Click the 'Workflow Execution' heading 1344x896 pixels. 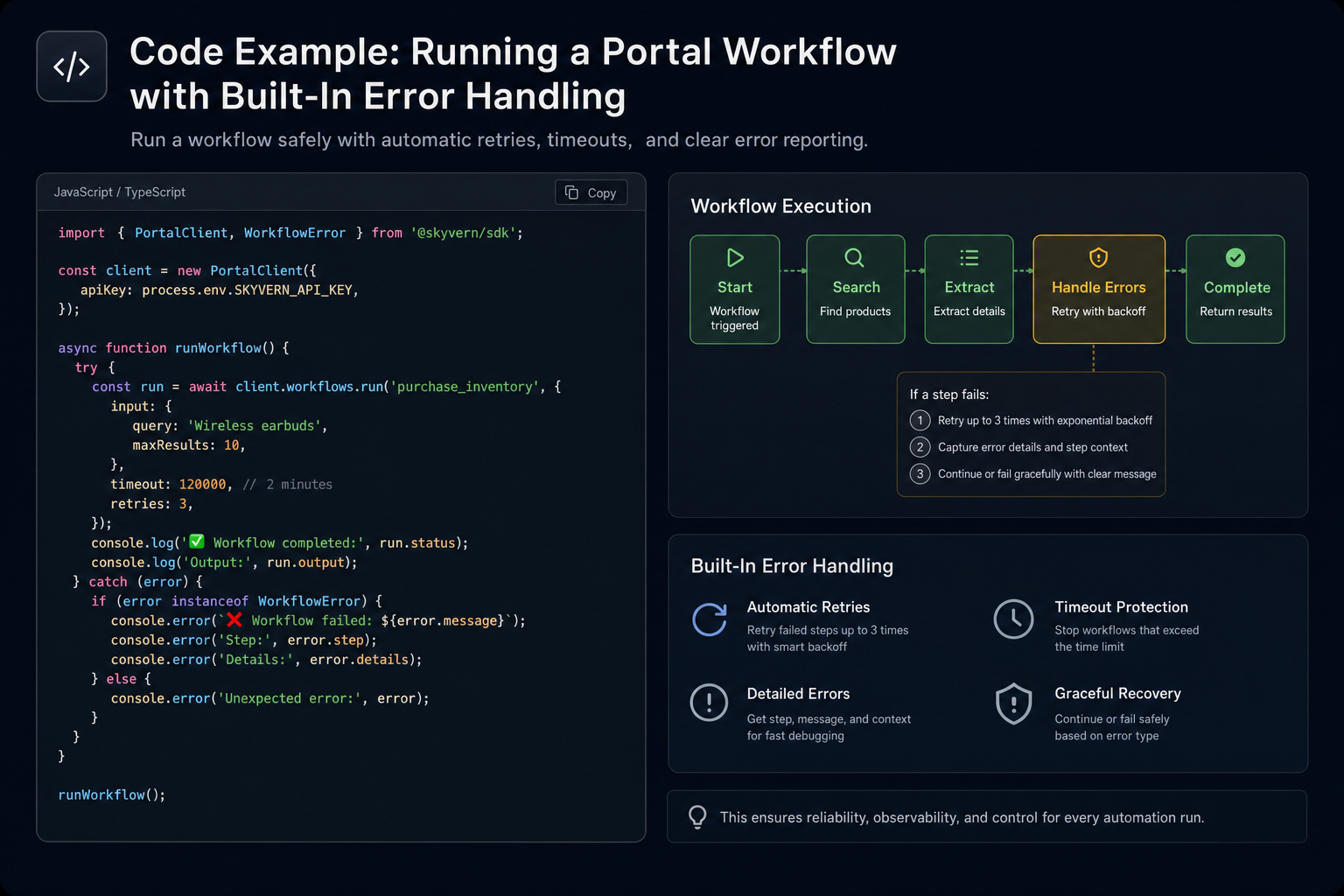[x=781, y=206]
